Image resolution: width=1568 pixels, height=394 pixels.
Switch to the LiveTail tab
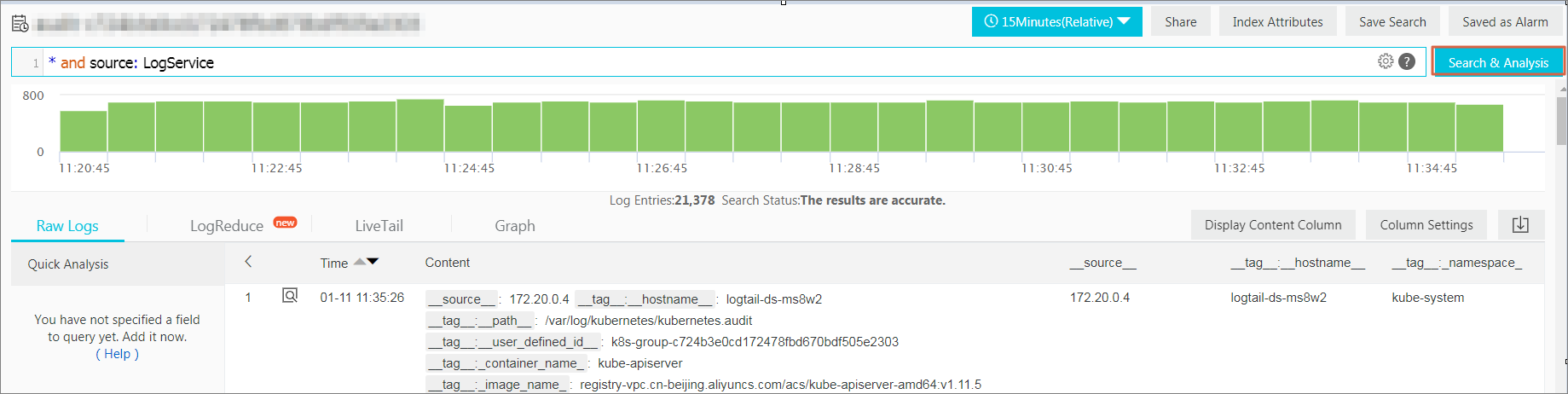coord(379,226)
